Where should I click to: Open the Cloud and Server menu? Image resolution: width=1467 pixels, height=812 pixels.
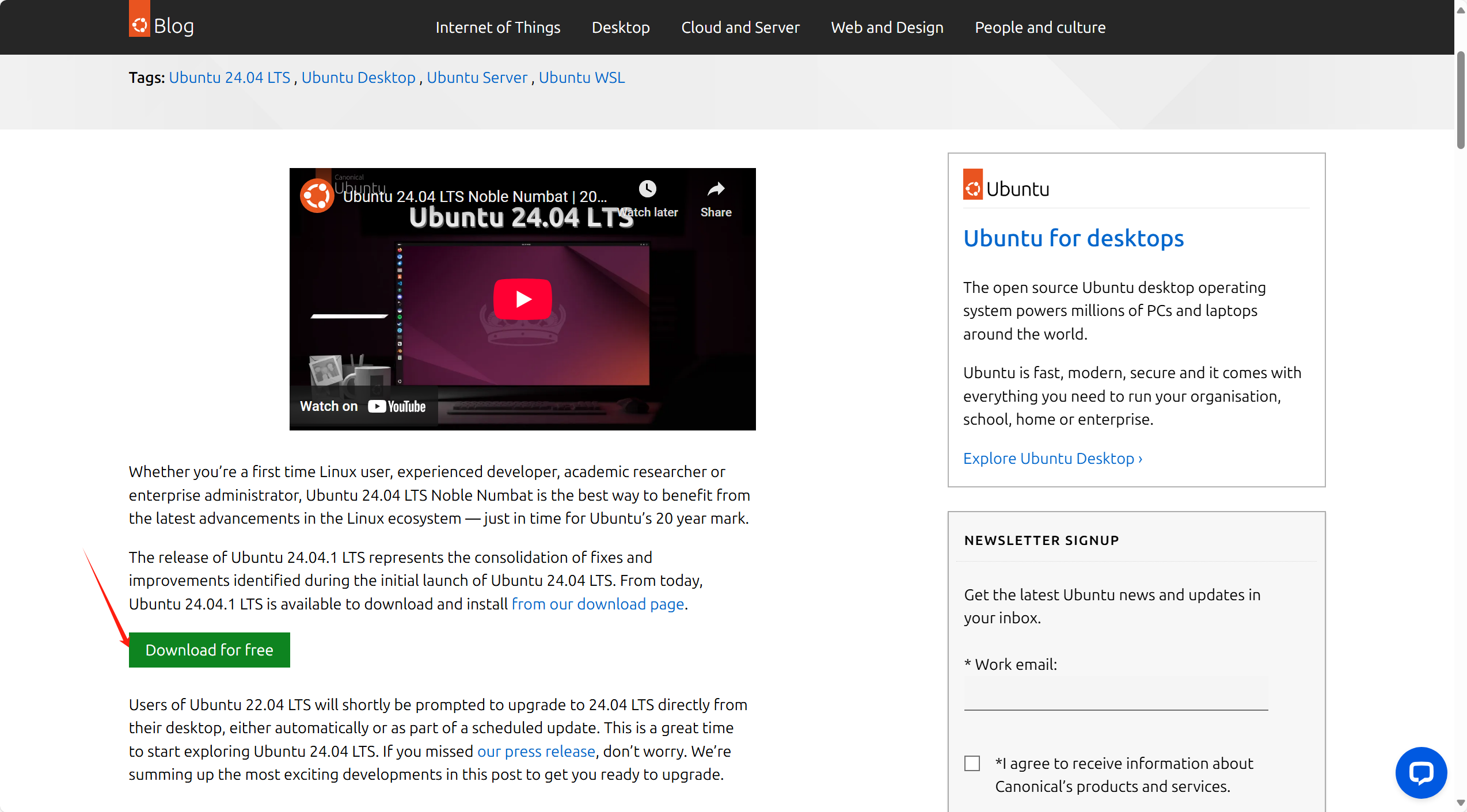(740, 27)
